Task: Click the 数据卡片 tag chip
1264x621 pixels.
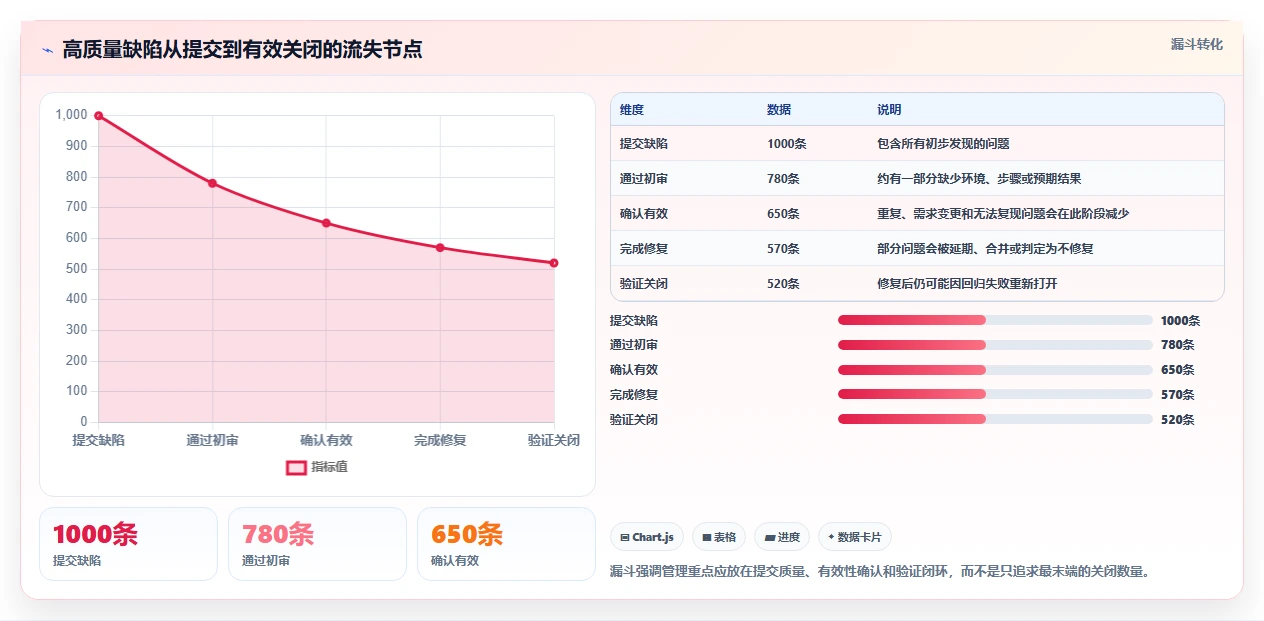Action: [x=855, y=537]
